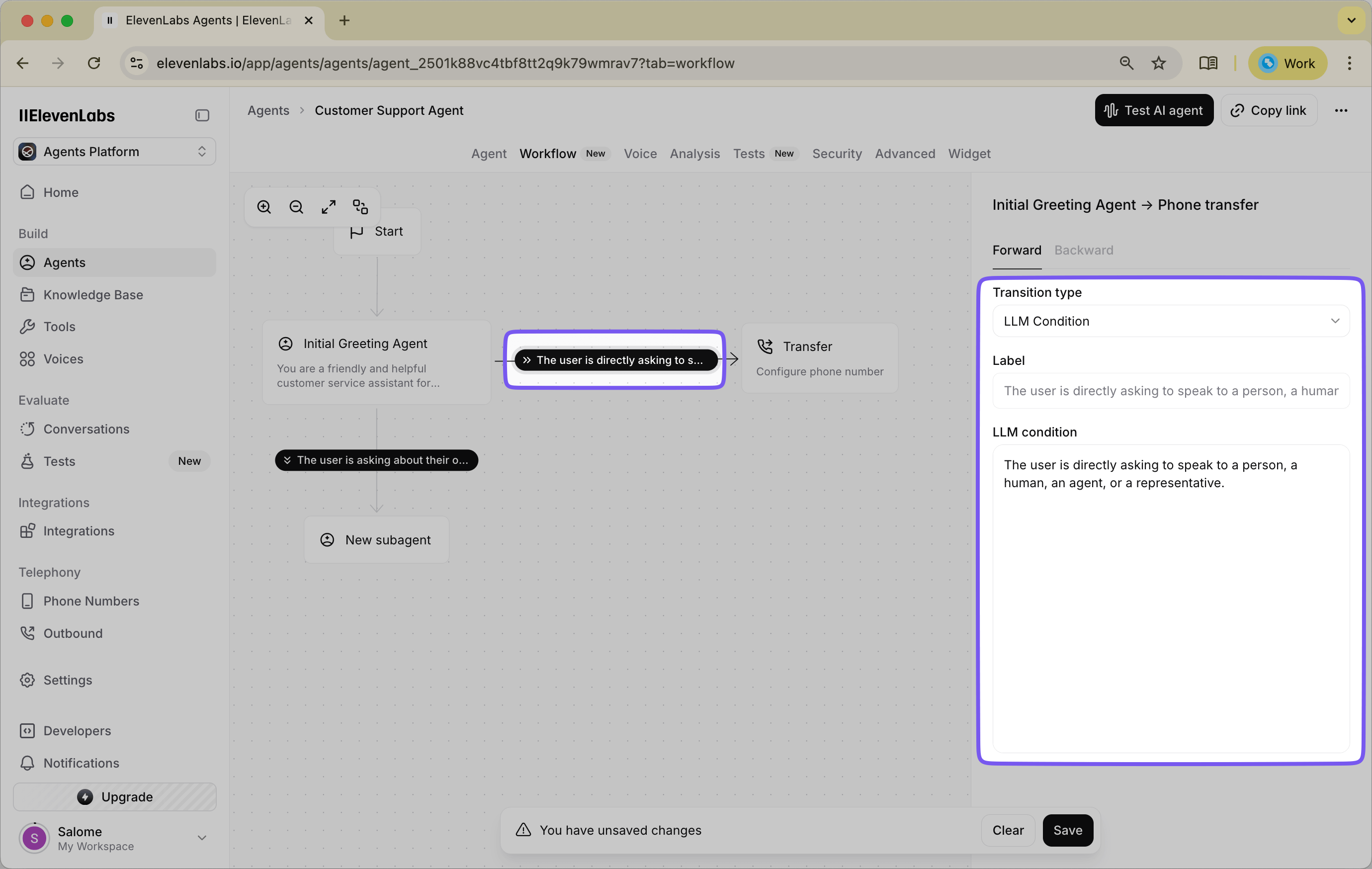Zoom in on the workflow canvas
The image size is (1372, 869).
(264, 206)
